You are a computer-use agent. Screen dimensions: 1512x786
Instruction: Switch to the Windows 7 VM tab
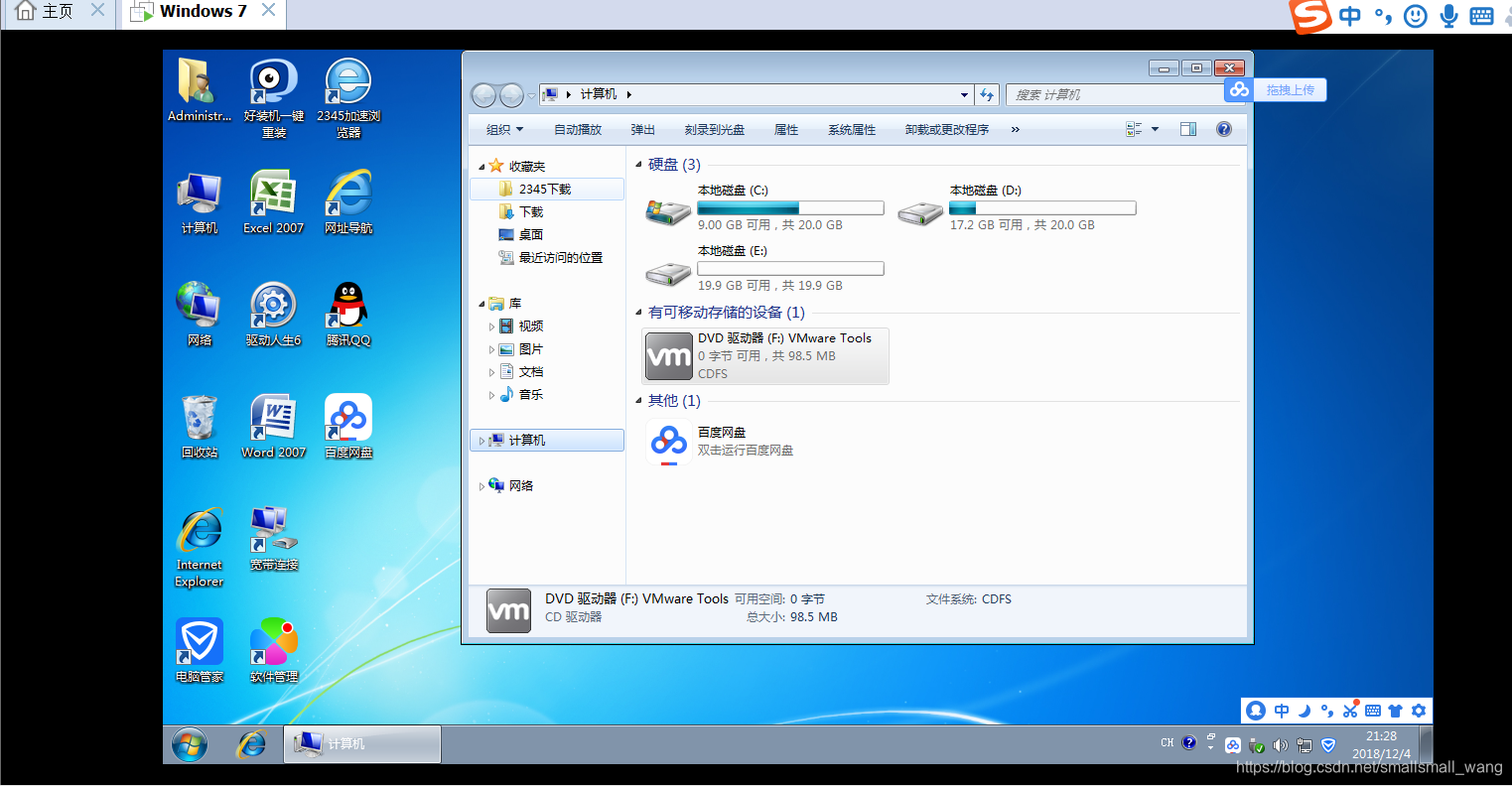pyautogui.click(x=203, y=12)
